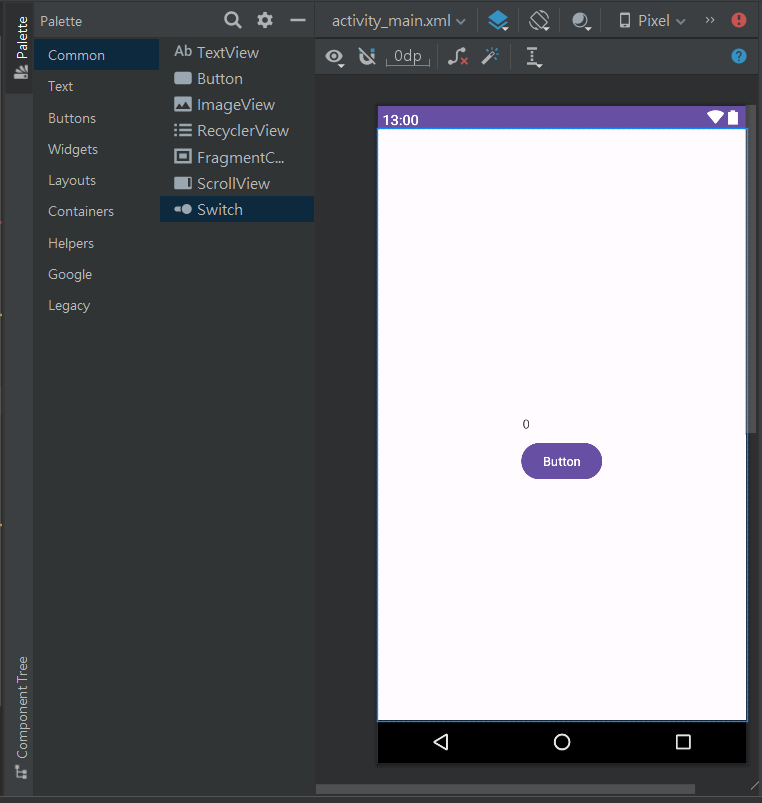Click Infer Constraints magic wand
Viewport: 762px width, 803px height.
(490, 56)
